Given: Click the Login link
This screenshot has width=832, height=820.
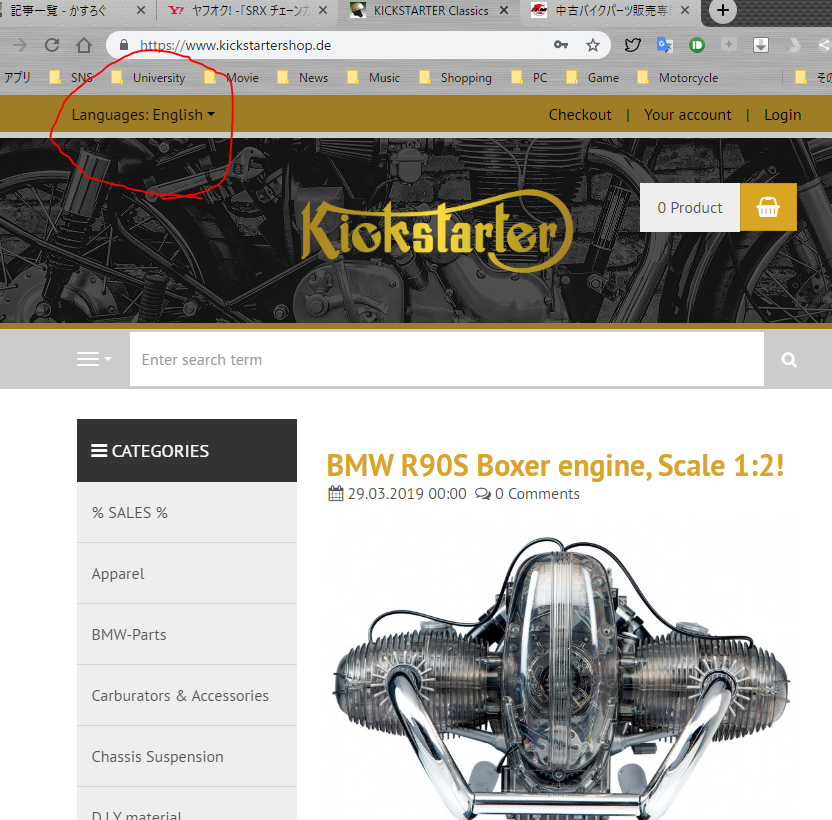Looking at the screenshot, I should coord(783,115).
